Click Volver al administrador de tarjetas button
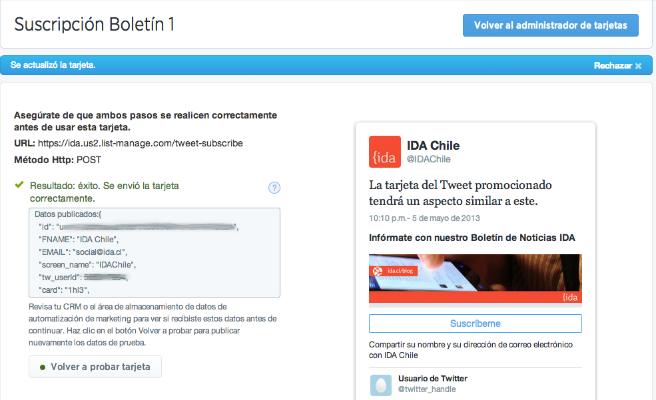The image size is (656, 400). pos(551,26)
